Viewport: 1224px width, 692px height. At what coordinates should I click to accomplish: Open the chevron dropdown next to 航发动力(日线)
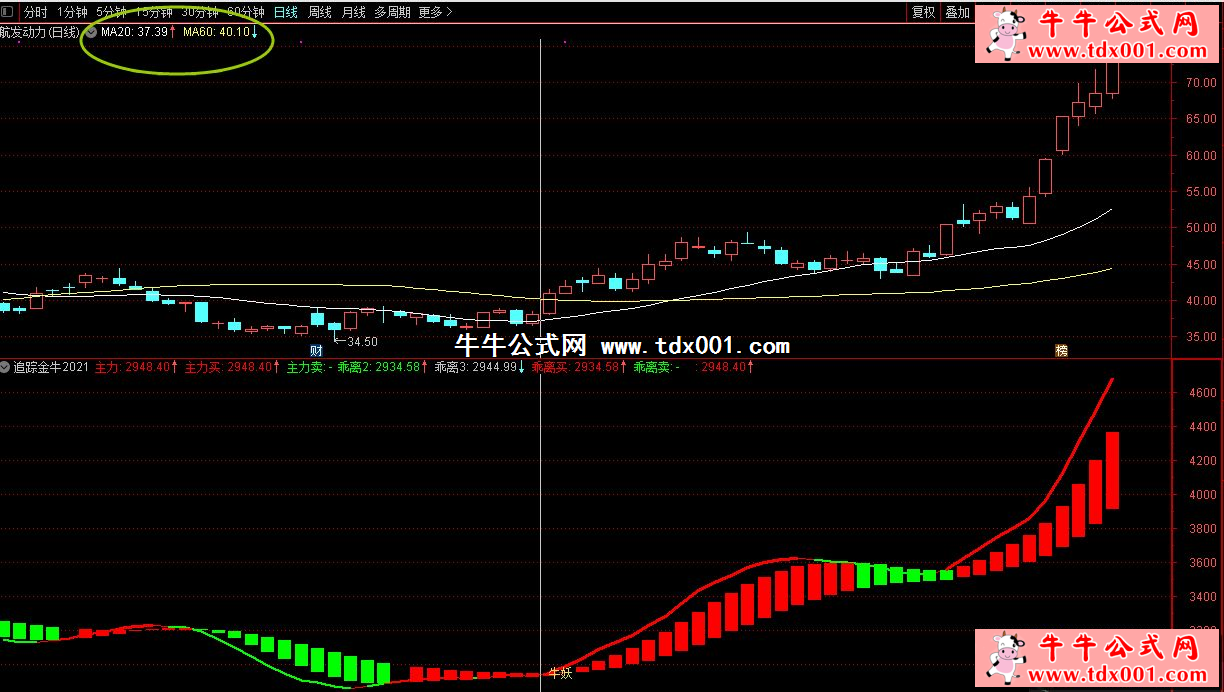click(91, 32)
